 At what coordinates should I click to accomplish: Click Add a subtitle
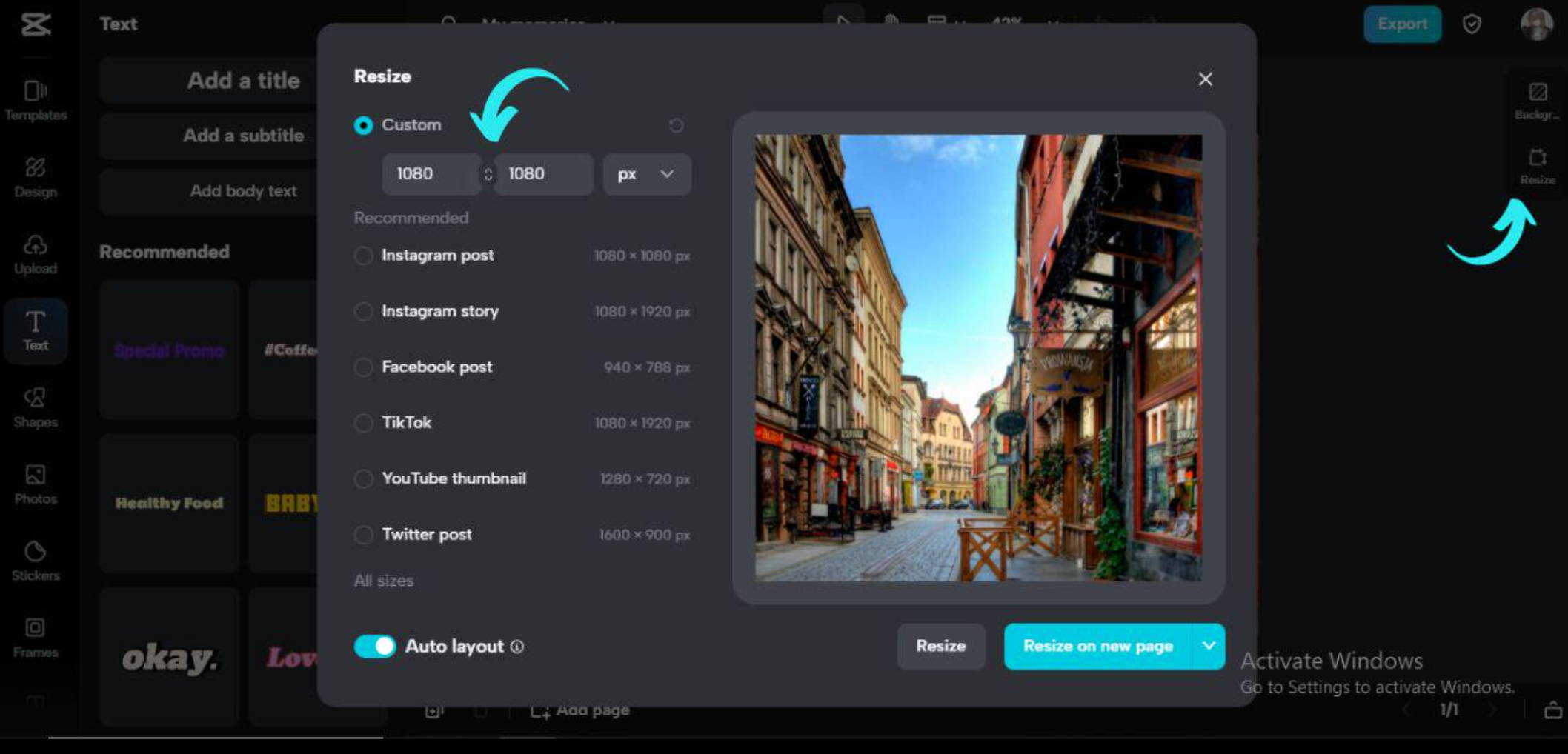pyautogui.click(x=243, y=136)
